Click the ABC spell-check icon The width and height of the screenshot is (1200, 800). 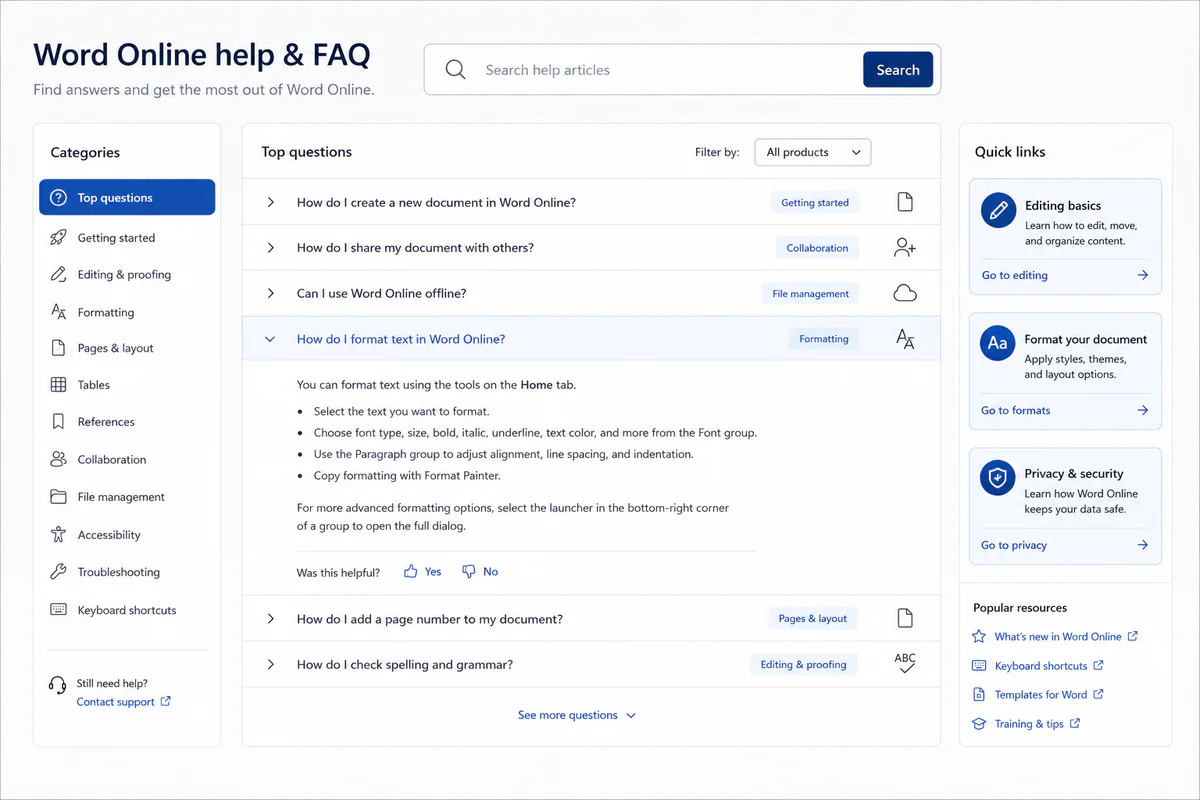pyautogui.click(x=905, y=663)
